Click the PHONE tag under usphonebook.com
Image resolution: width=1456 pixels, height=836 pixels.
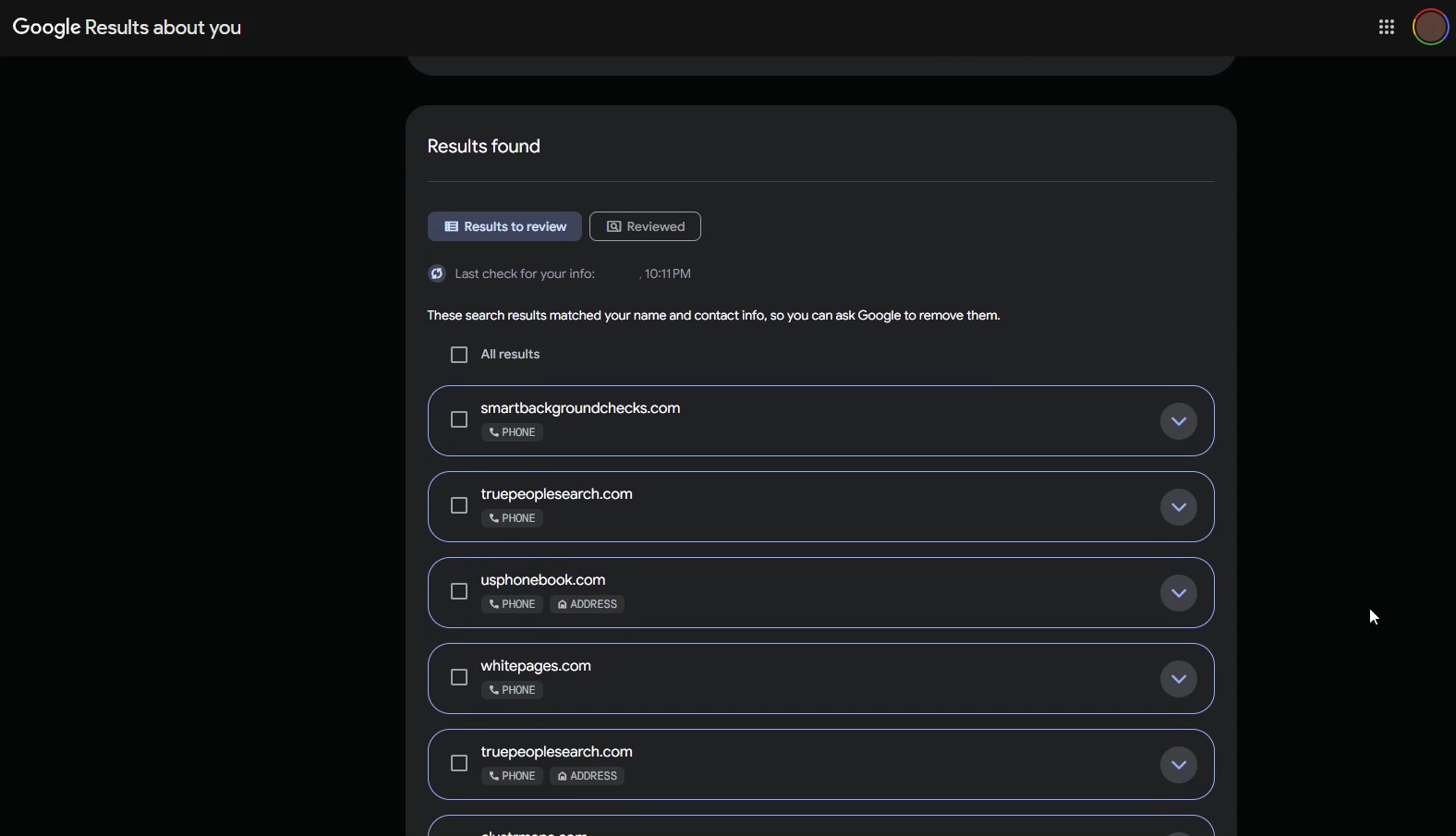(x=512, y=604)
